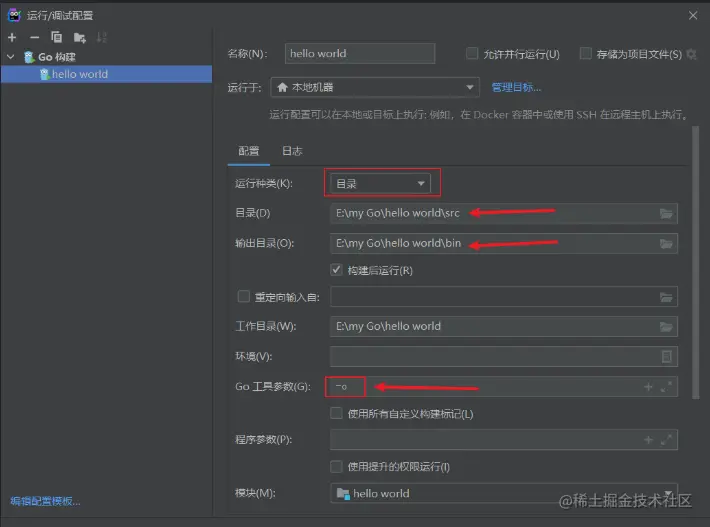Close the 运行/调试配置 dialog
Image resolution: width=710 pixels, height=527 pixels.
(693, 15)
